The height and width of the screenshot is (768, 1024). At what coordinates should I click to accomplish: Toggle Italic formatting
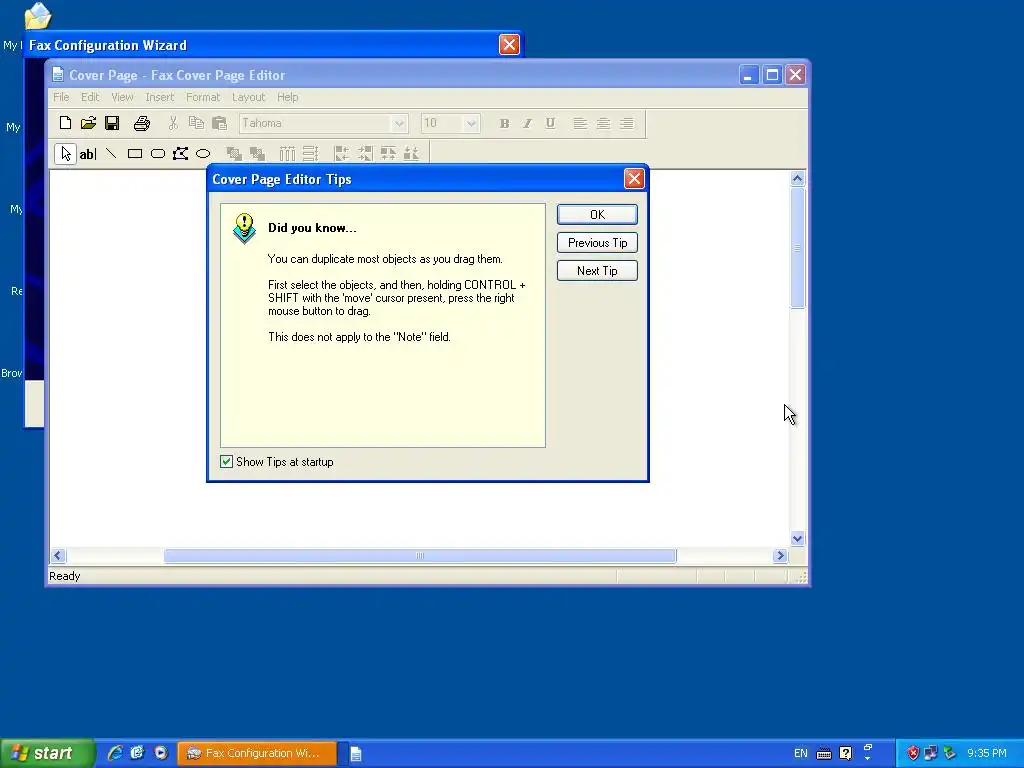(527, 123)
